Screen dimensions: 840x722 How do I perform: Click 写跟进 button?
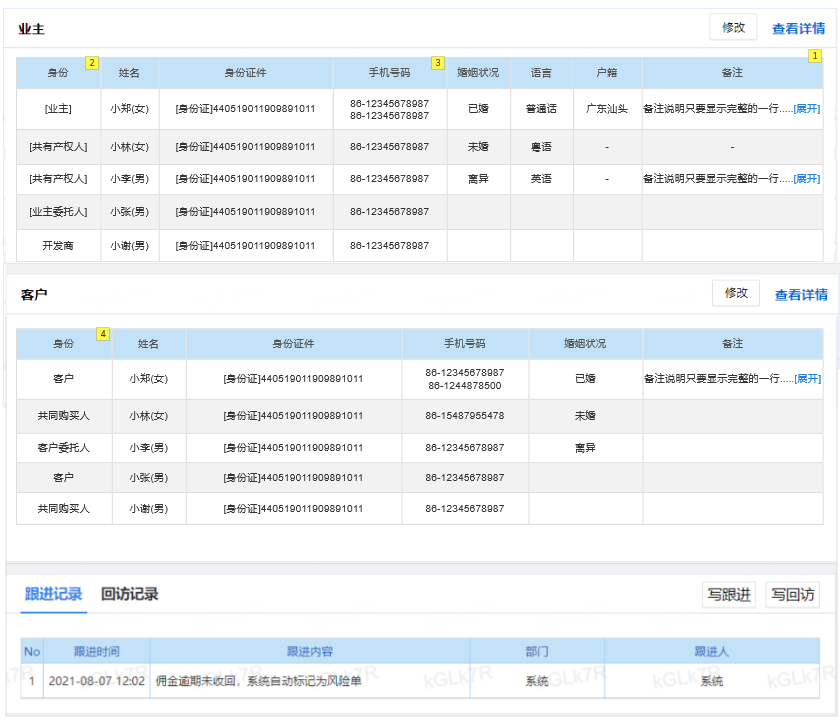coord(729,595)
